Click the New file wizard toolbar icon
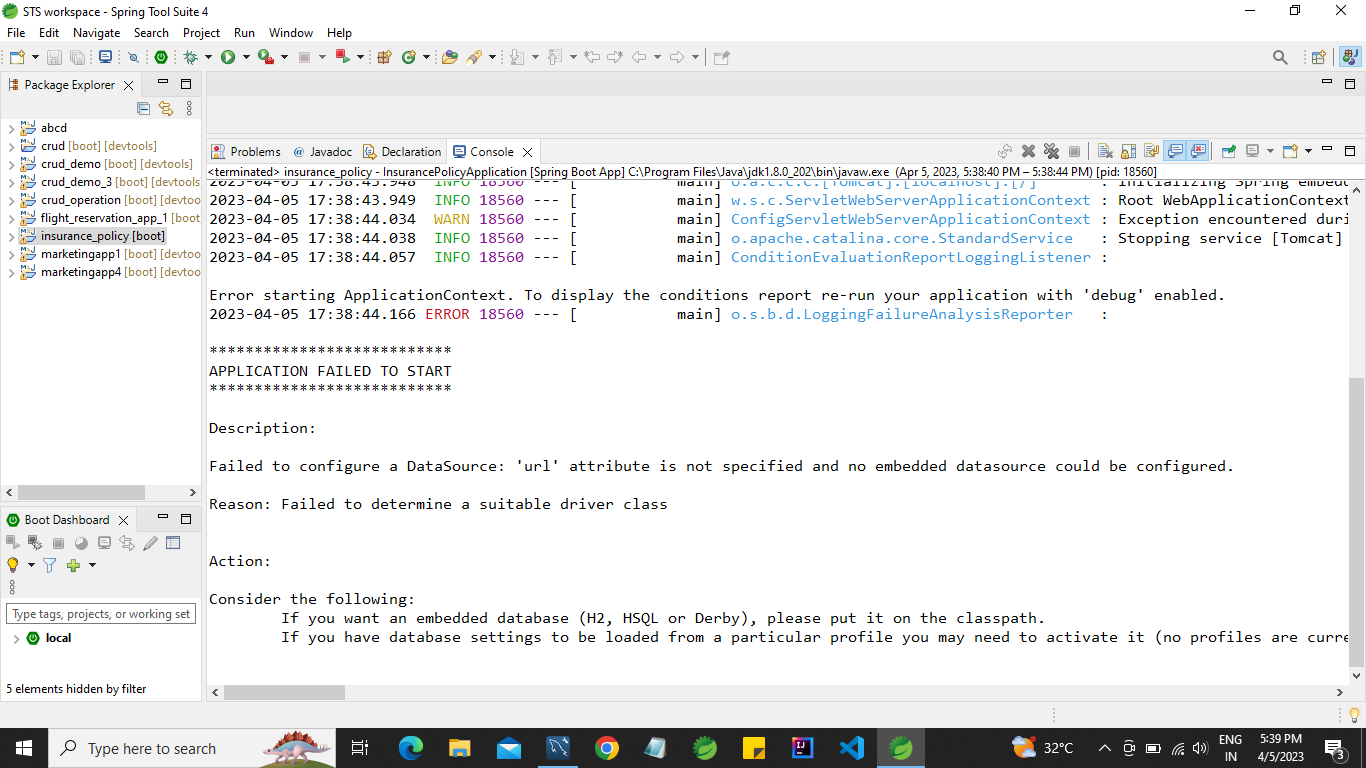 (16, 57)
